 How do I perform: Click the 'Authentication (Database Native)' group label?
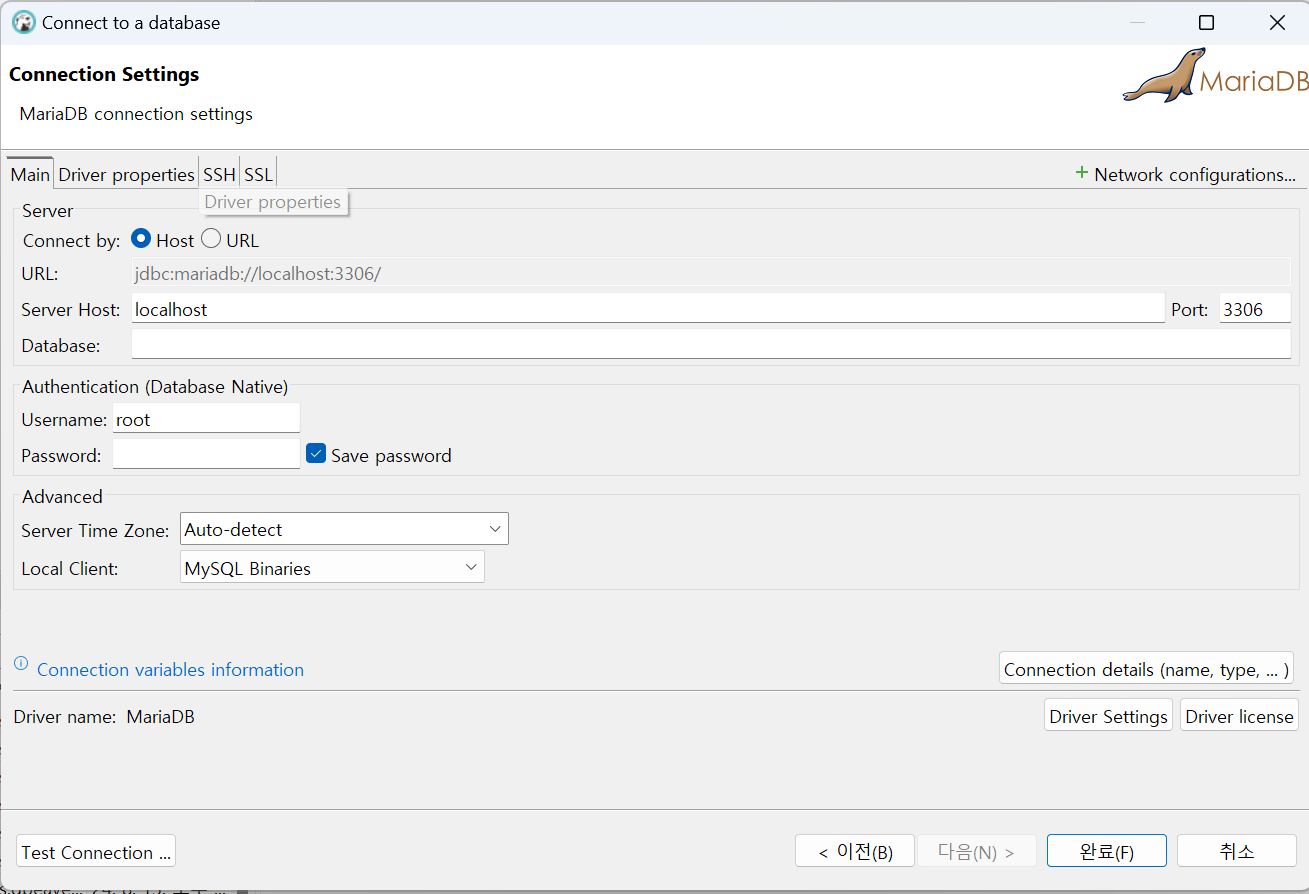click(155, 386)
